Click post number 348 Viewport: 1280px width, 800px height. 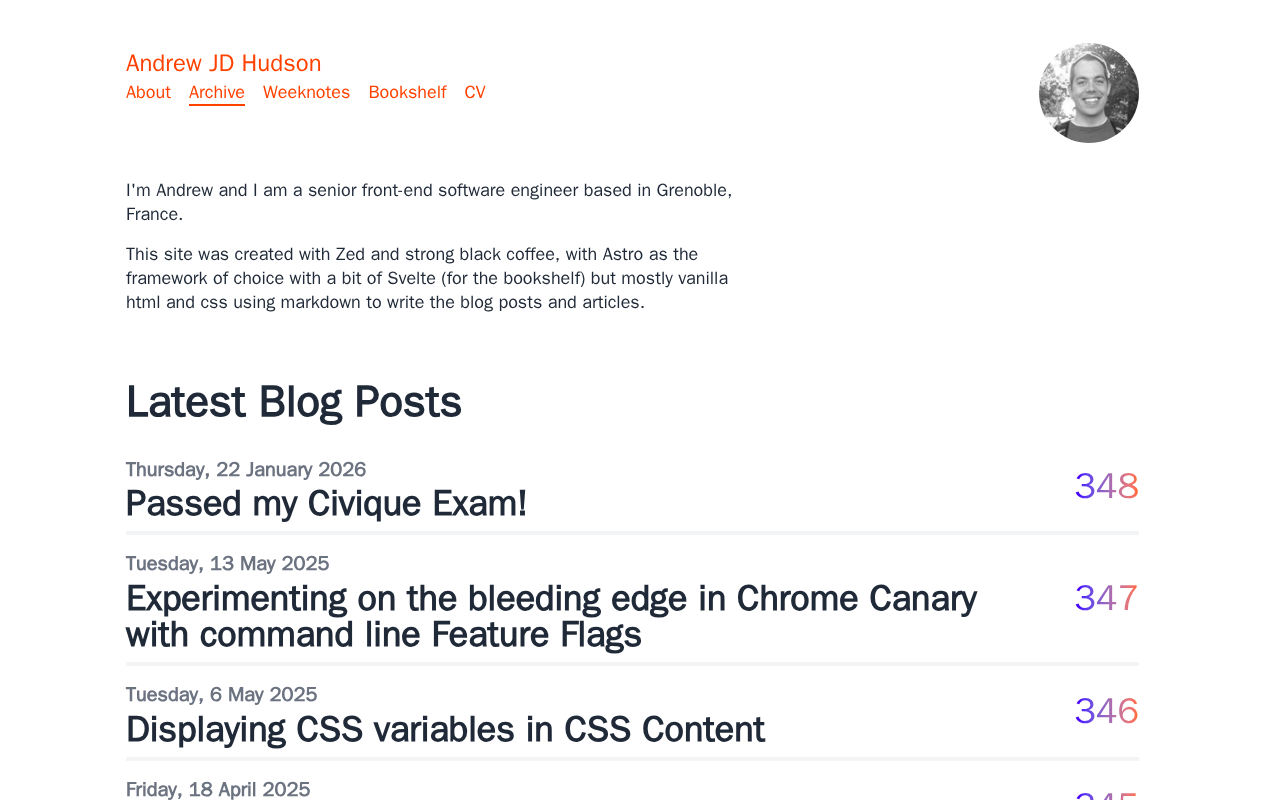click(1106, 487)
